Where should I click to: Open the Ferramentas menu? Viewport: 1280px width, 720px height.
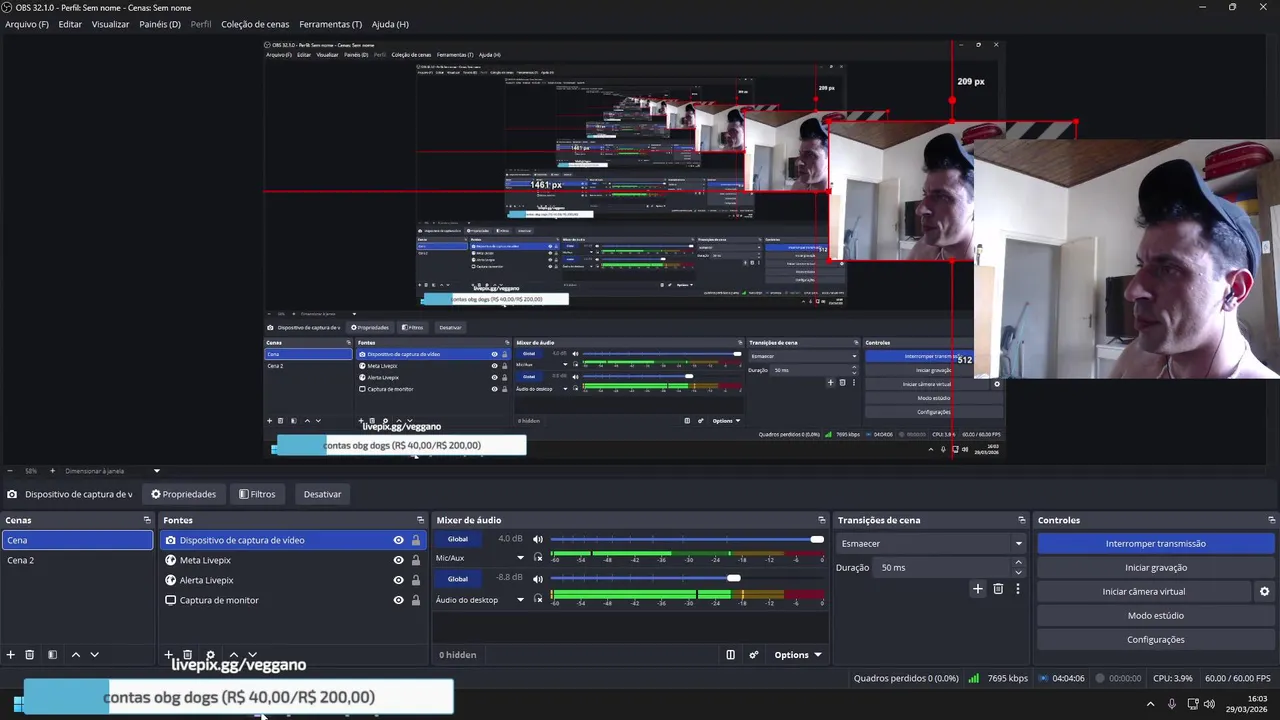coord(331,24)
